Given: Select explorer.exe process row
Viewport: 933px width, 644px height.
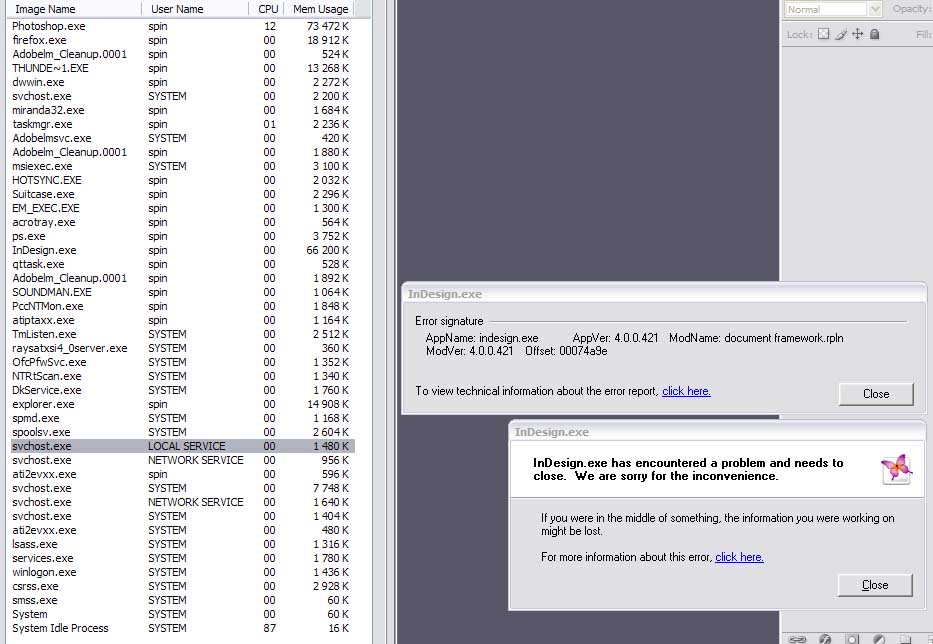Looking at the screenshot, I should tap(183, 404).
